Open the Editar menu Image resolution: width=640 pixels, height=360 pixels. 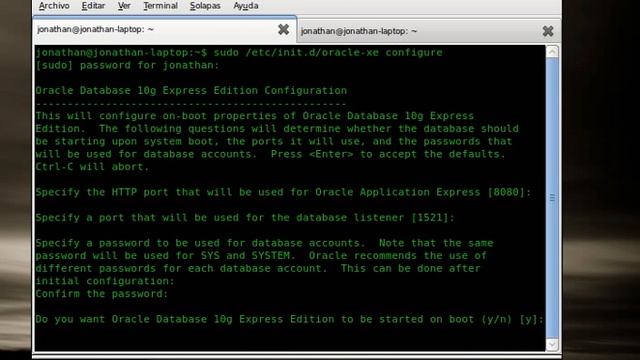coord(93,6)
